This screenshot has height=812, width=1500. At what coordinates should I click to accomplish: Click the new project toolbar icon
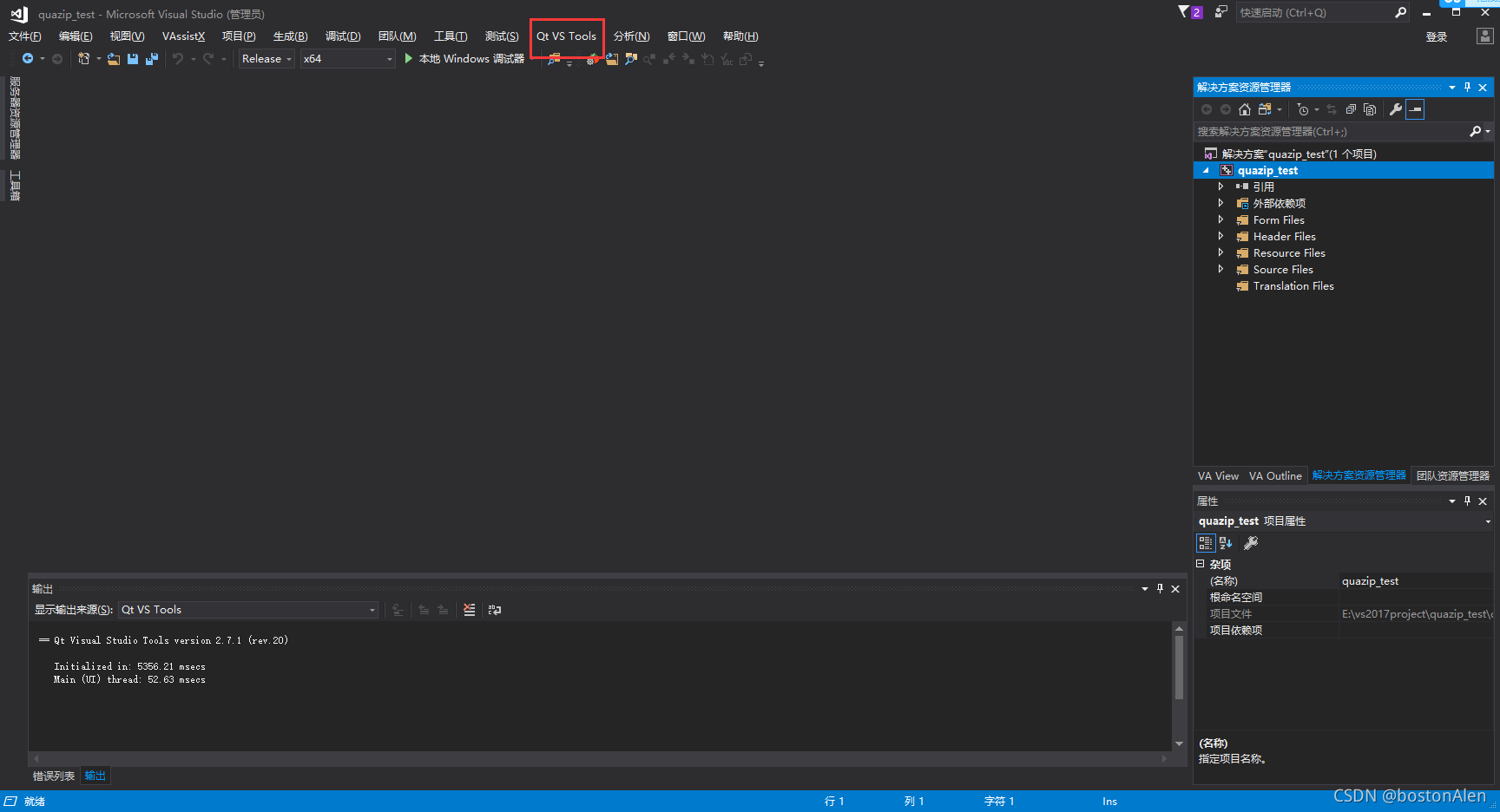tap(84, 59)
